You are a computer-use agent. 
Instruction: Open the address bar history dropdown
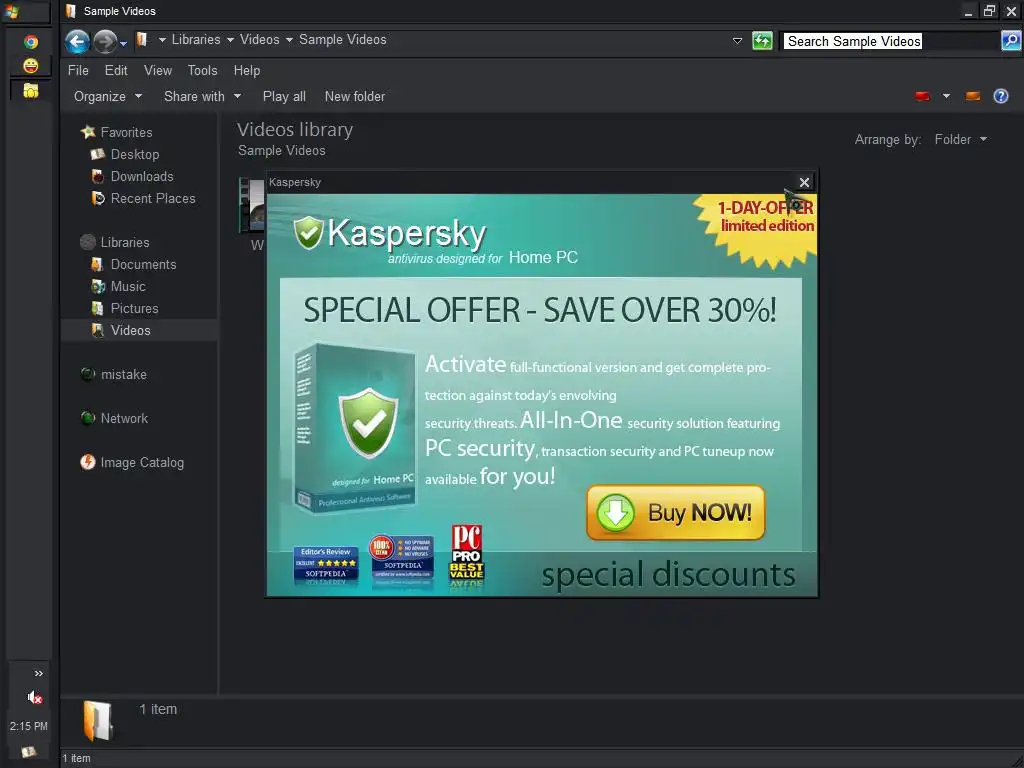[737, 40]
